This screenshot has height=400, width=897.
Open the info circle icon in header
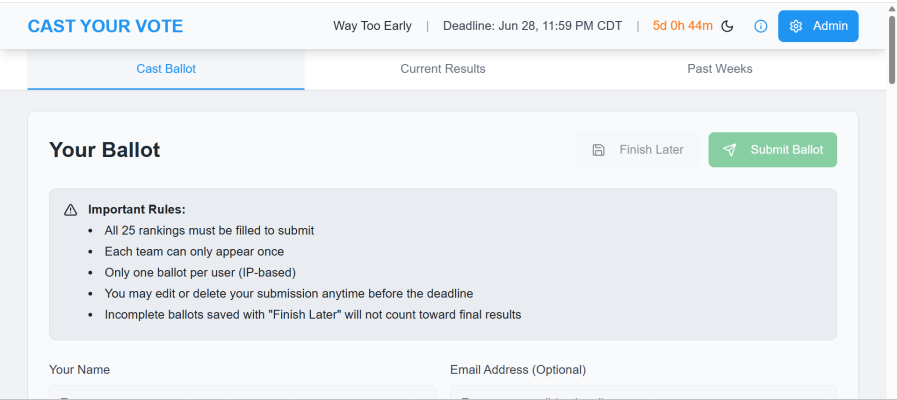[760, 26]
